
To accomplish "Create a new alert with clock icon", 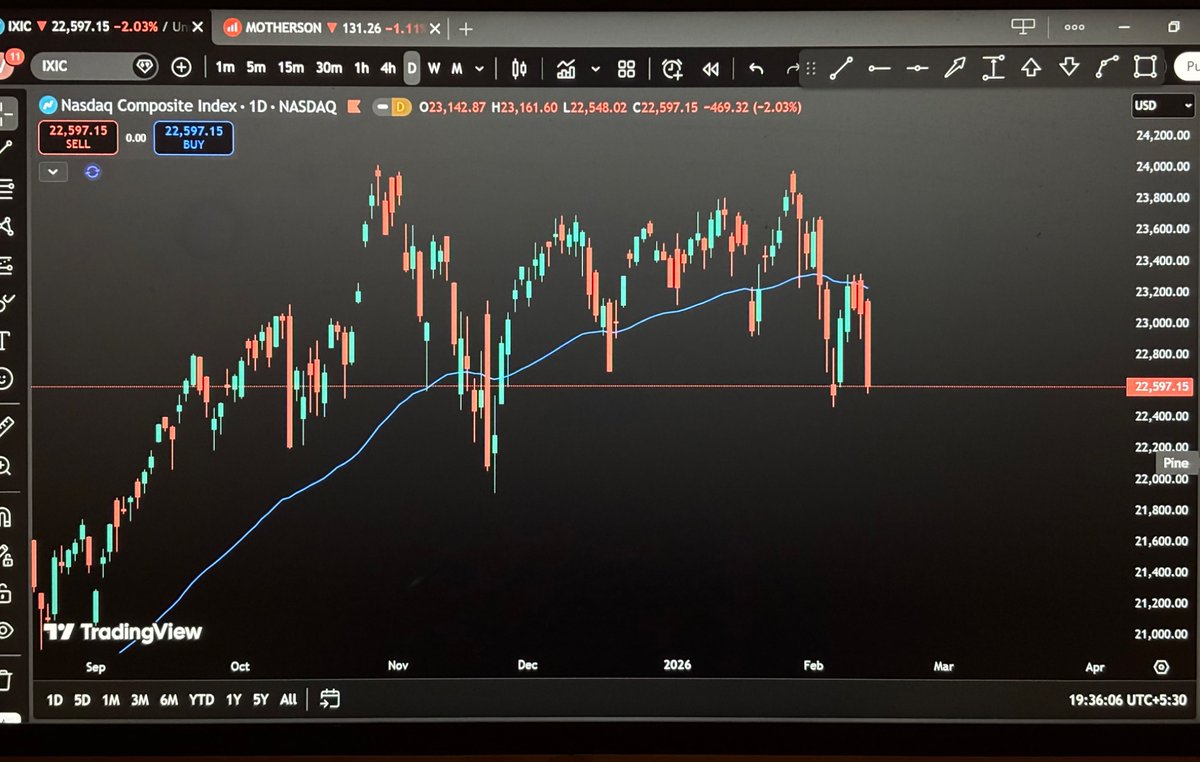I will point(672,69).
